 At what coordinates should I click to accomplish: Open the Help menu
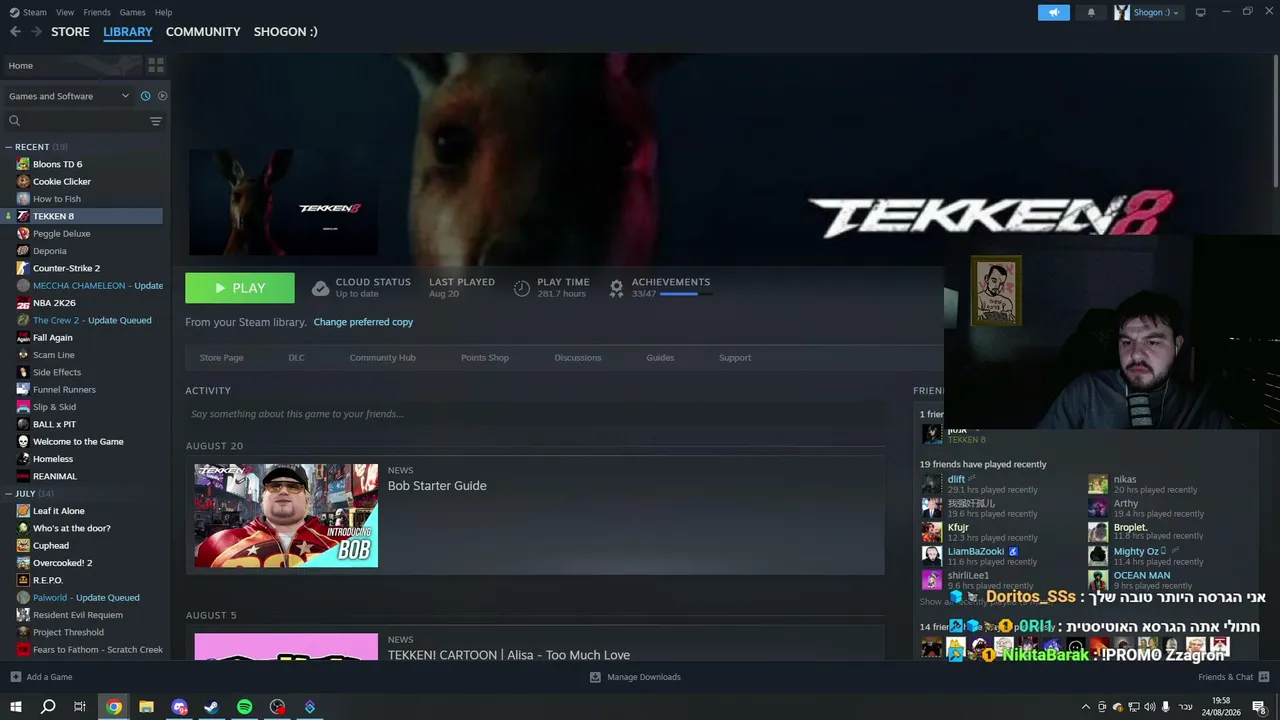[x=163, y=12]
